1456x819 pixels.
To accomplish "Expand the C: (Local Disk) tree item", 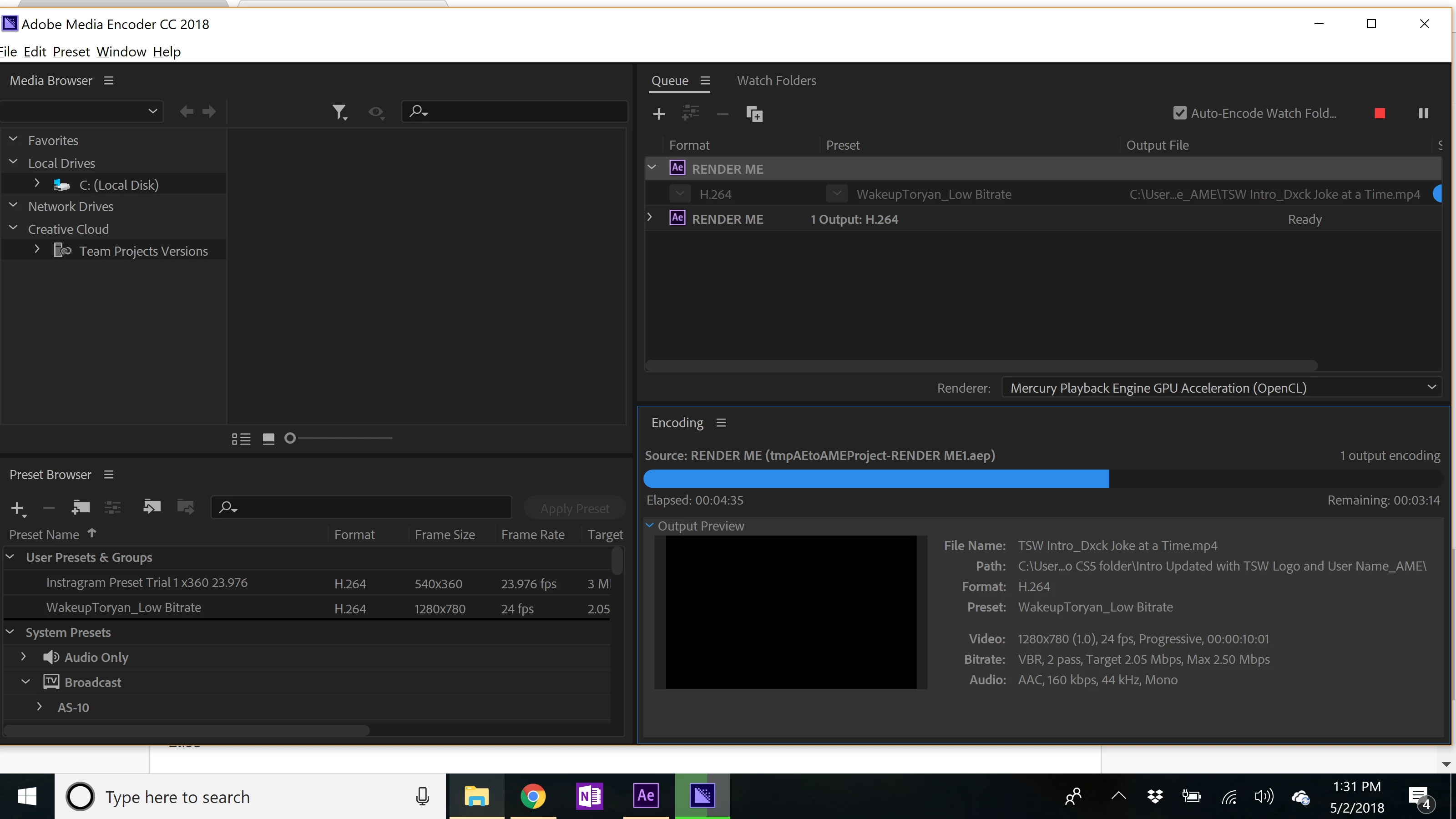I will pos(37,184).
